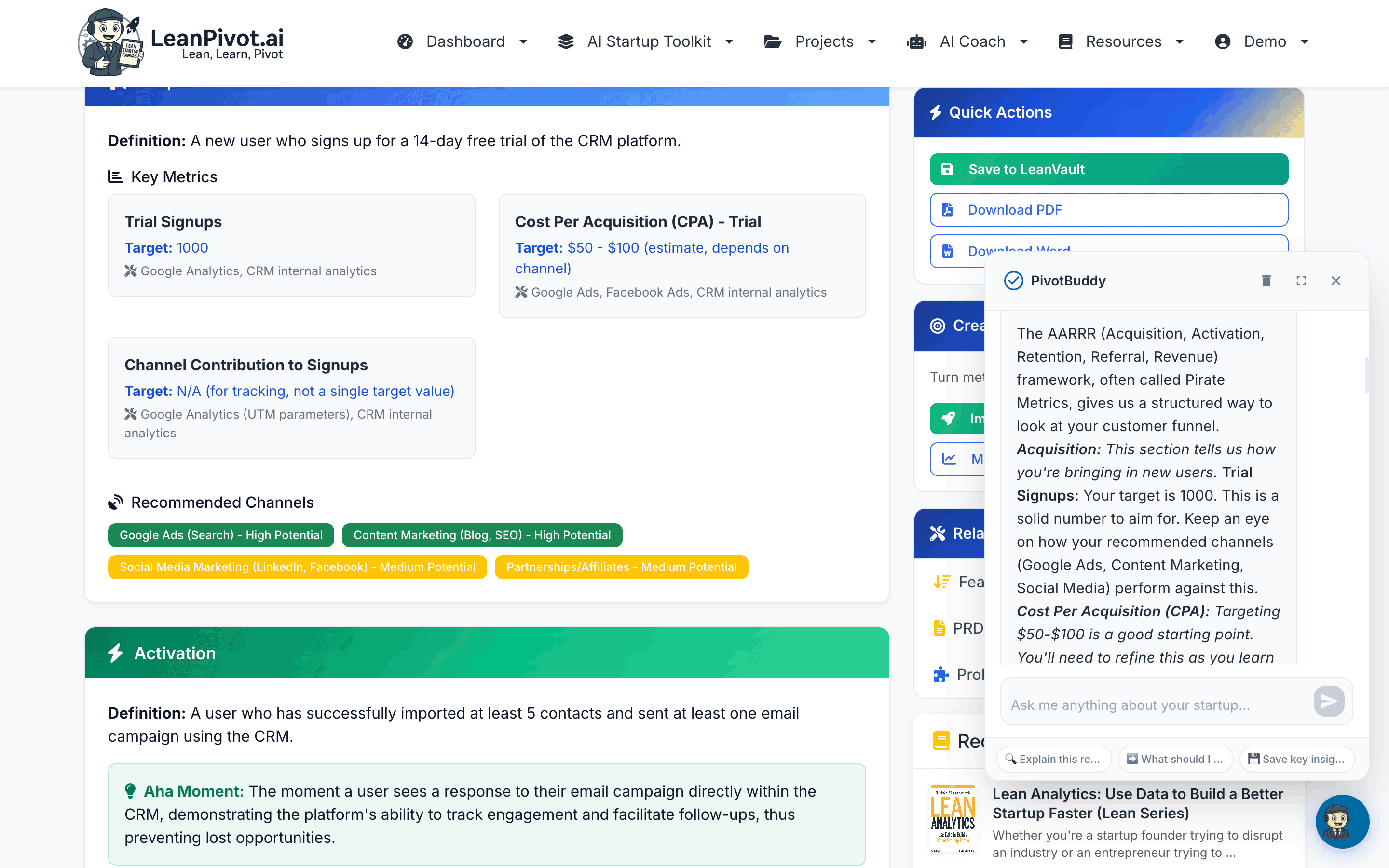Image resolution: width=1389 pixels, height=868 pixels.
Task: Expand PivotBuddy chat to fullscreen
Action: point(1301,281)
